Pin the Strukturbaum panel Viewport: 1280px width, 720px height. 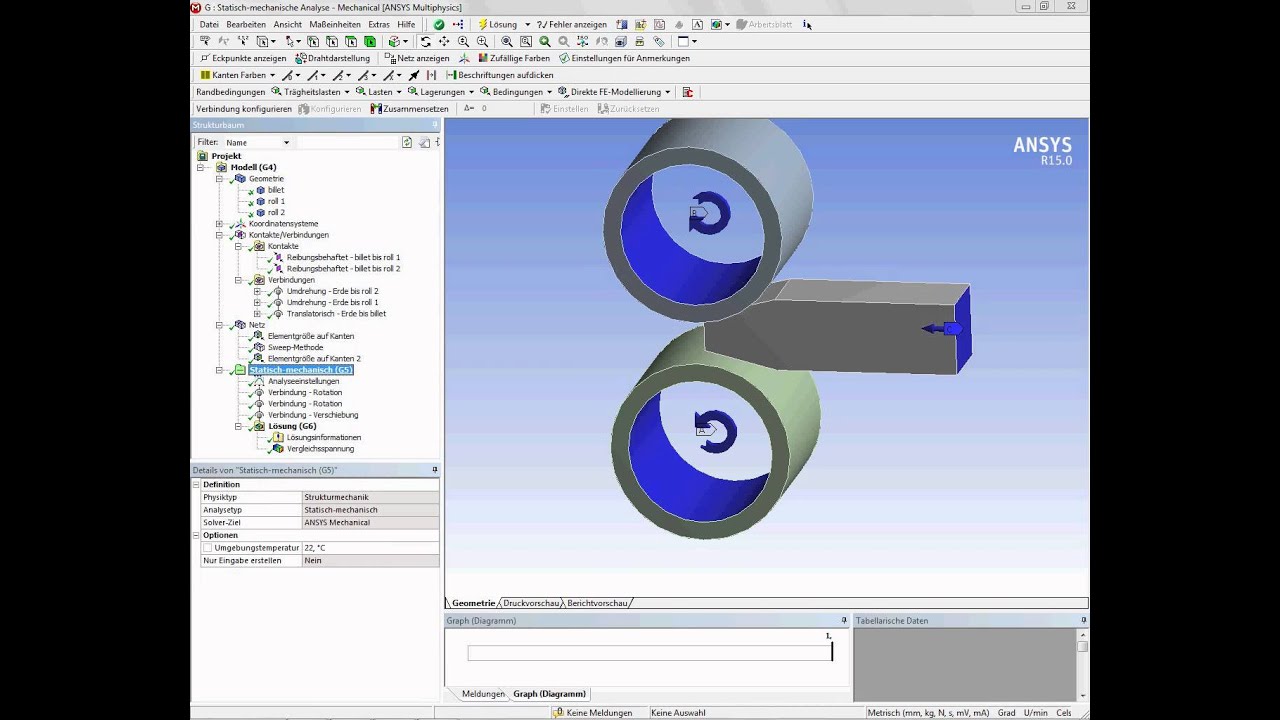[435, 125]
